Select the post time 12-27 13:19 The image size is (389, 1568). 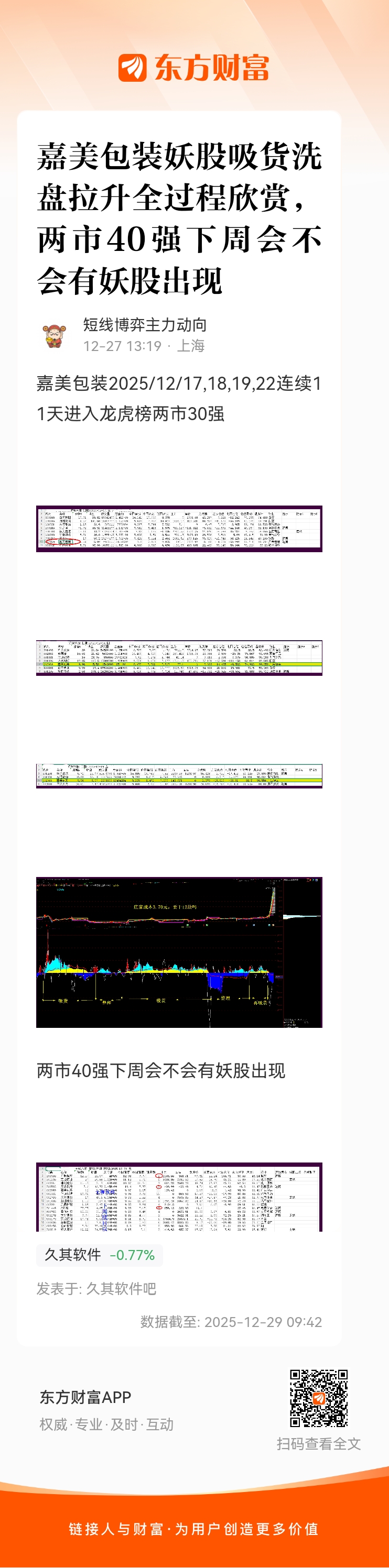pyautogui.click(x=122, y=346)
